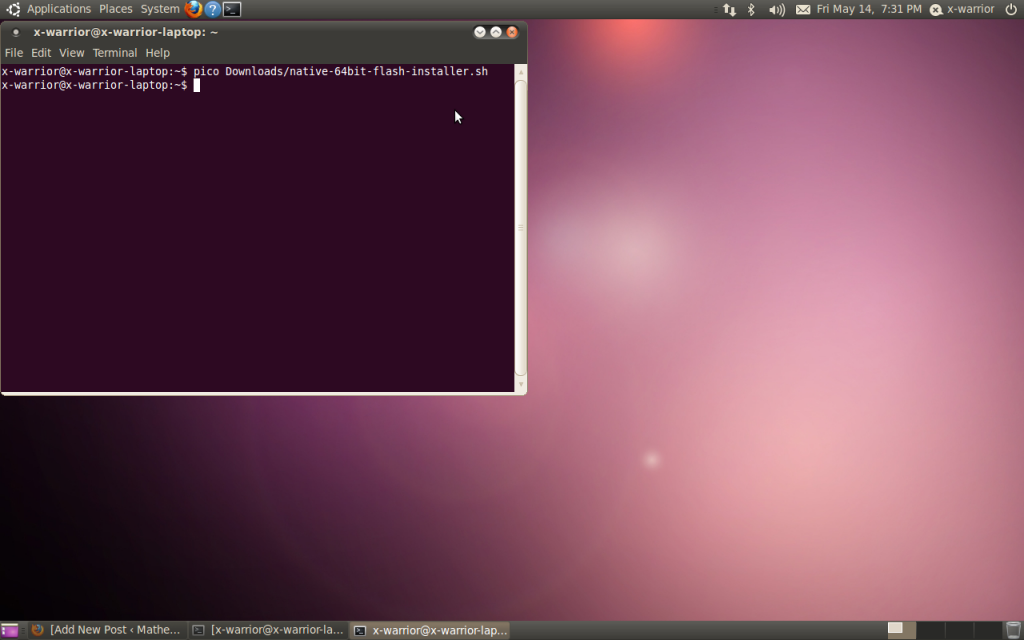
Task: Click the Show Desktop button at bottom-left
Action: pos(9,630)
